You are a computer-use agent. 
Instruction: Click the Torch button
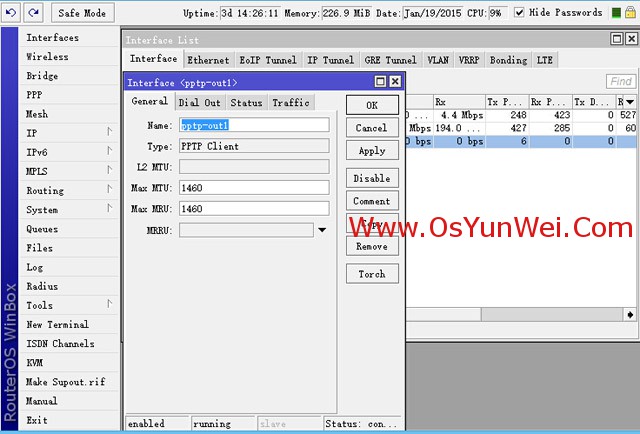tap(371, 274)
